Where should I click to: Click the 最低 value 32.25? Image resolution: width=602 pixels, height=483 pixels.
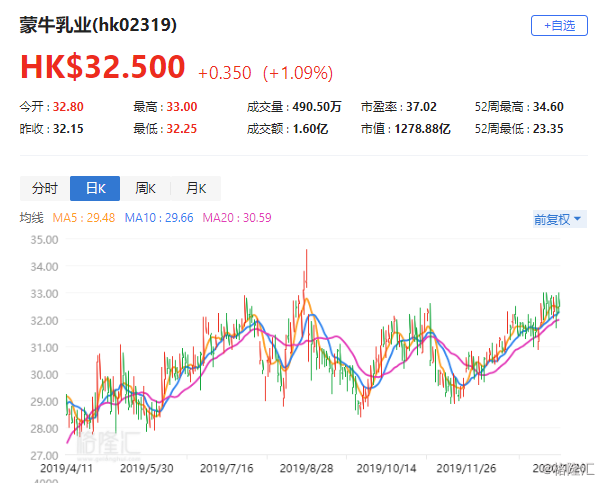click(182, 129)
